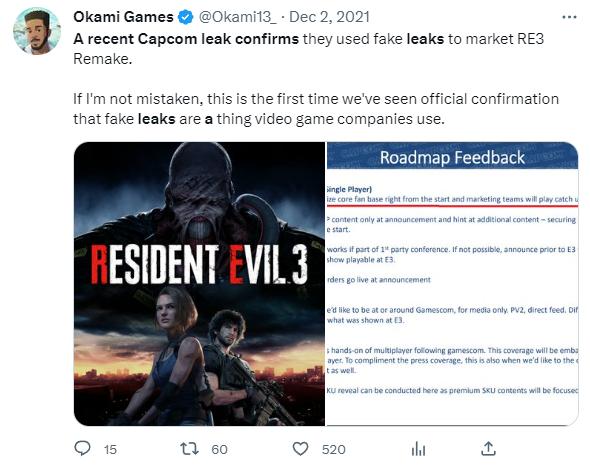This screenshot has width=590, height=465.
Task: Open the three-dot more options menu
Action: (x=569, y=17)
